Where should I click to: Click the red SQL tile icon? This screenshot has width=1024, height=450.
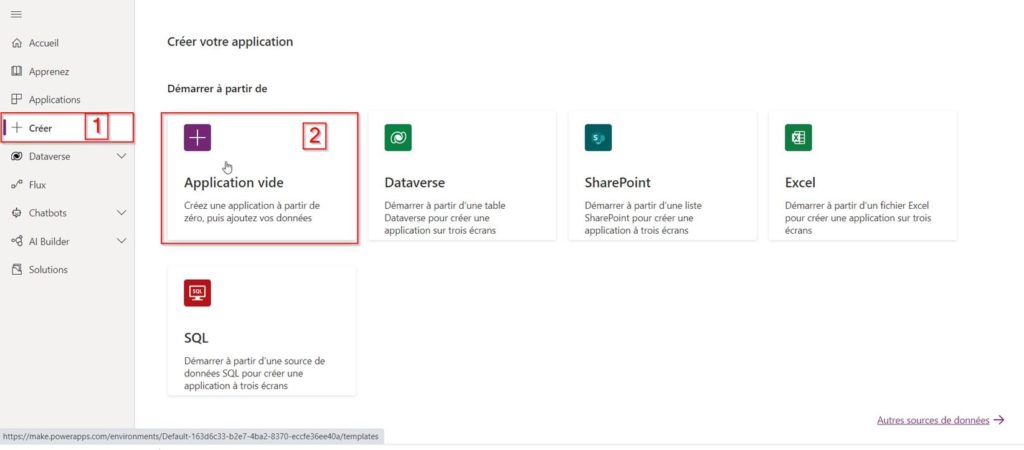coord(198,293)
